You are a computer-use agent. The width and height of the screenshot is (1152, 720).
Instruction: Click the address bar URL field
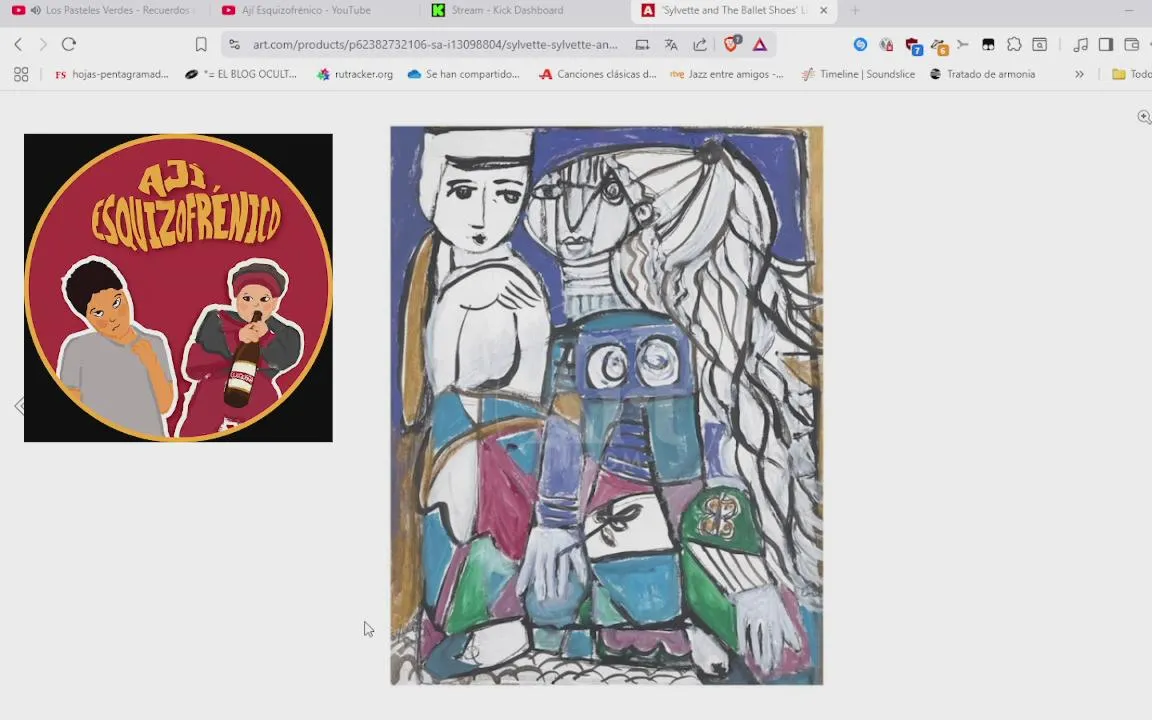[x=435, y=45]
